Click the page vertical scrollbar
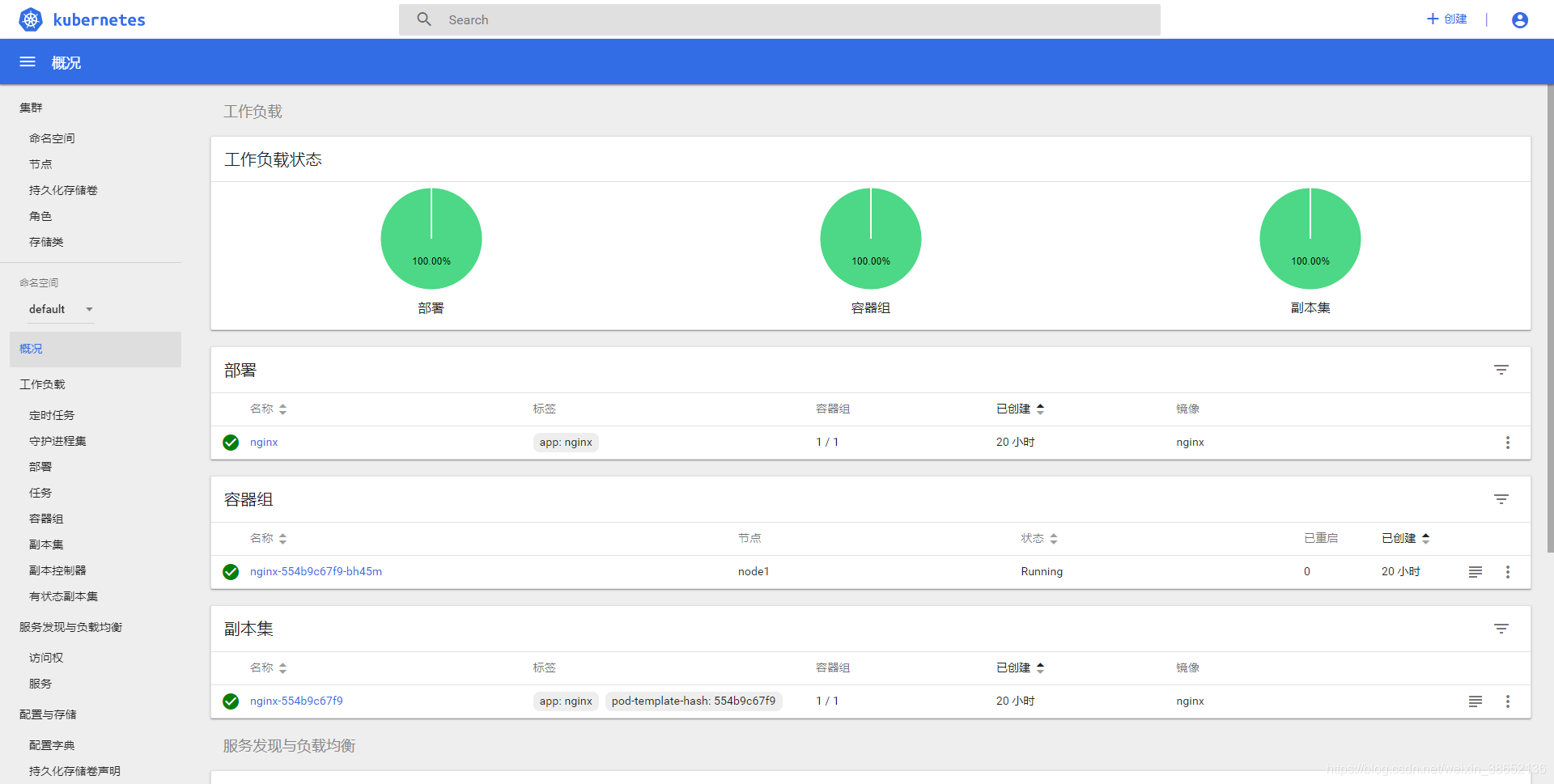Screen dimensions: 1554x784 coord(1550,318)
